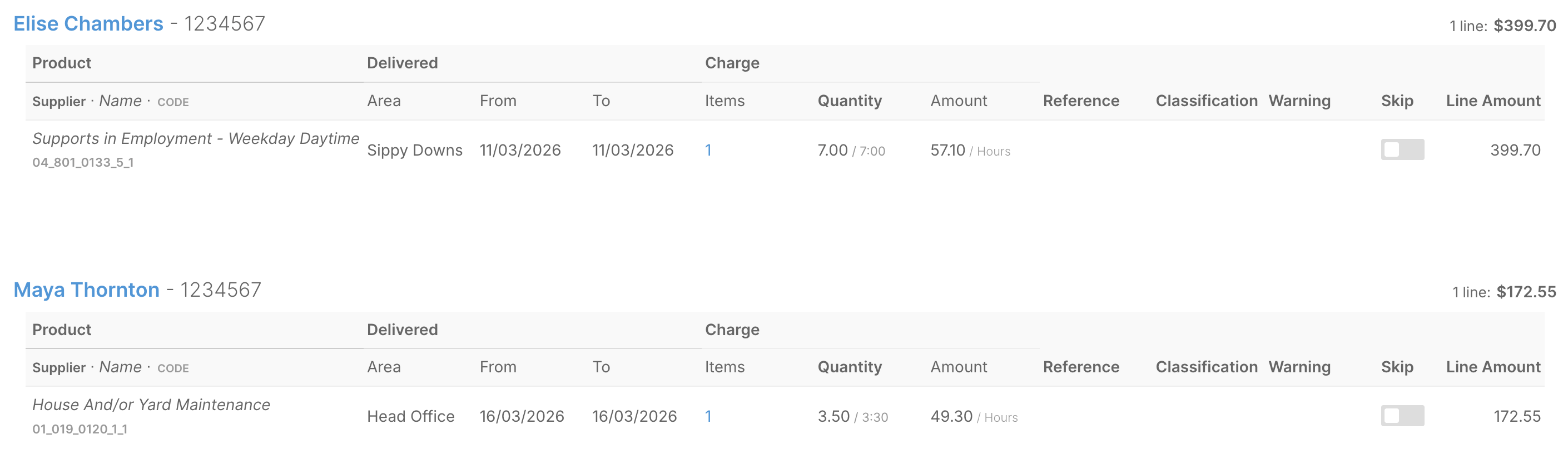Click the Classification header in Maya Thornton's table
1568x459 pixels.
(x=1207, y=367)
